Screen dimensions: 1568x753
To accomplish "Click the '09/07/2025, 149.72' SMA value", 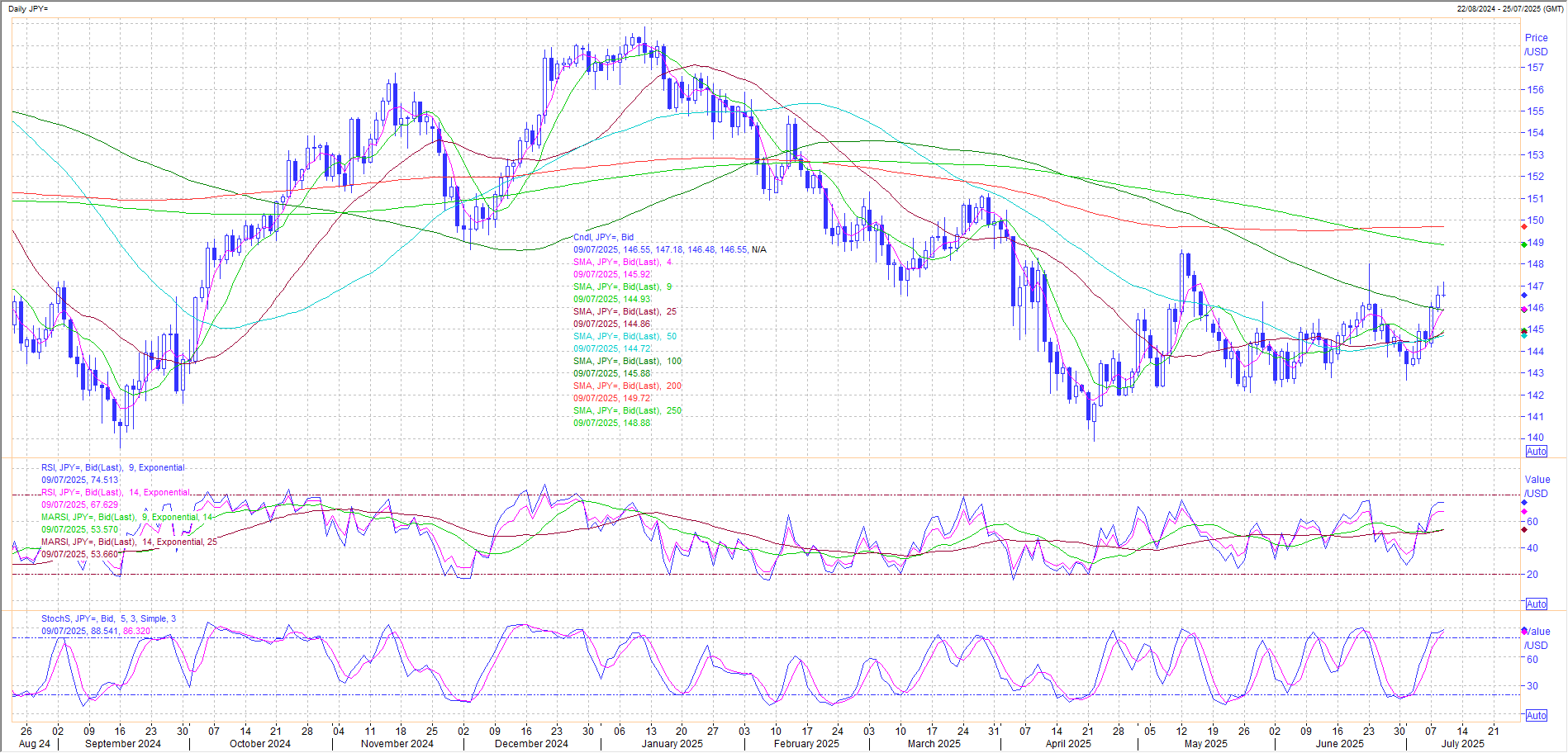I will 612,398.
